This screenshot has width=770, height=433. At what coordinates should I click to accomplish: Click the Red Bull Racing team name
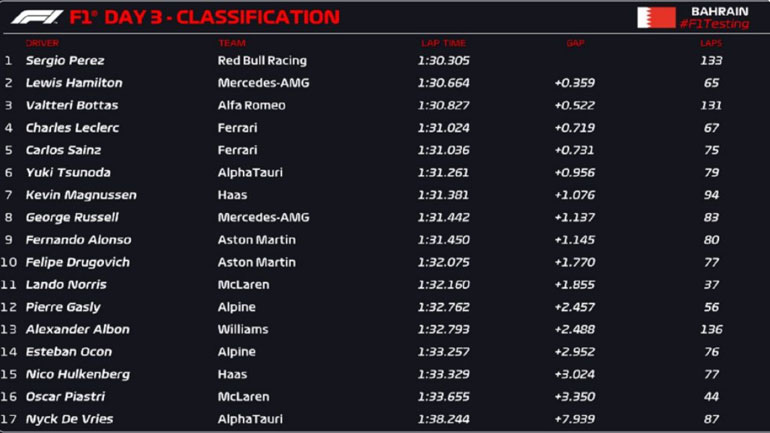[262, 60]
